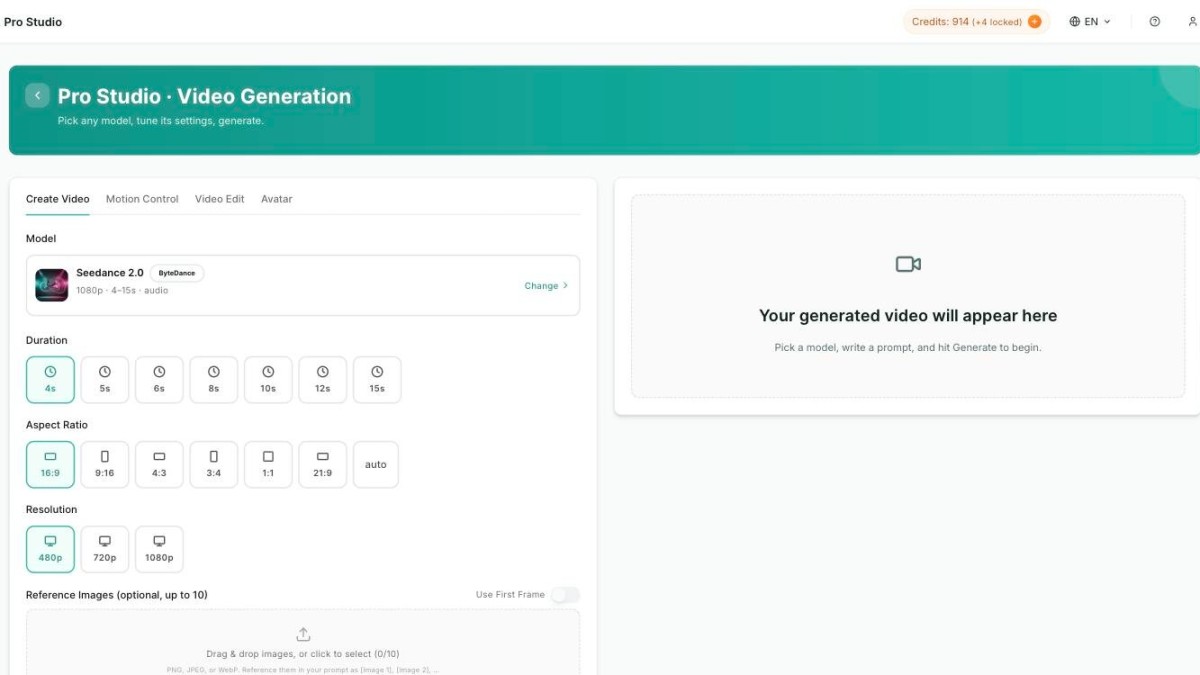
Task: Click "Your generated video will appear here"
Action: tap(908, 316)
